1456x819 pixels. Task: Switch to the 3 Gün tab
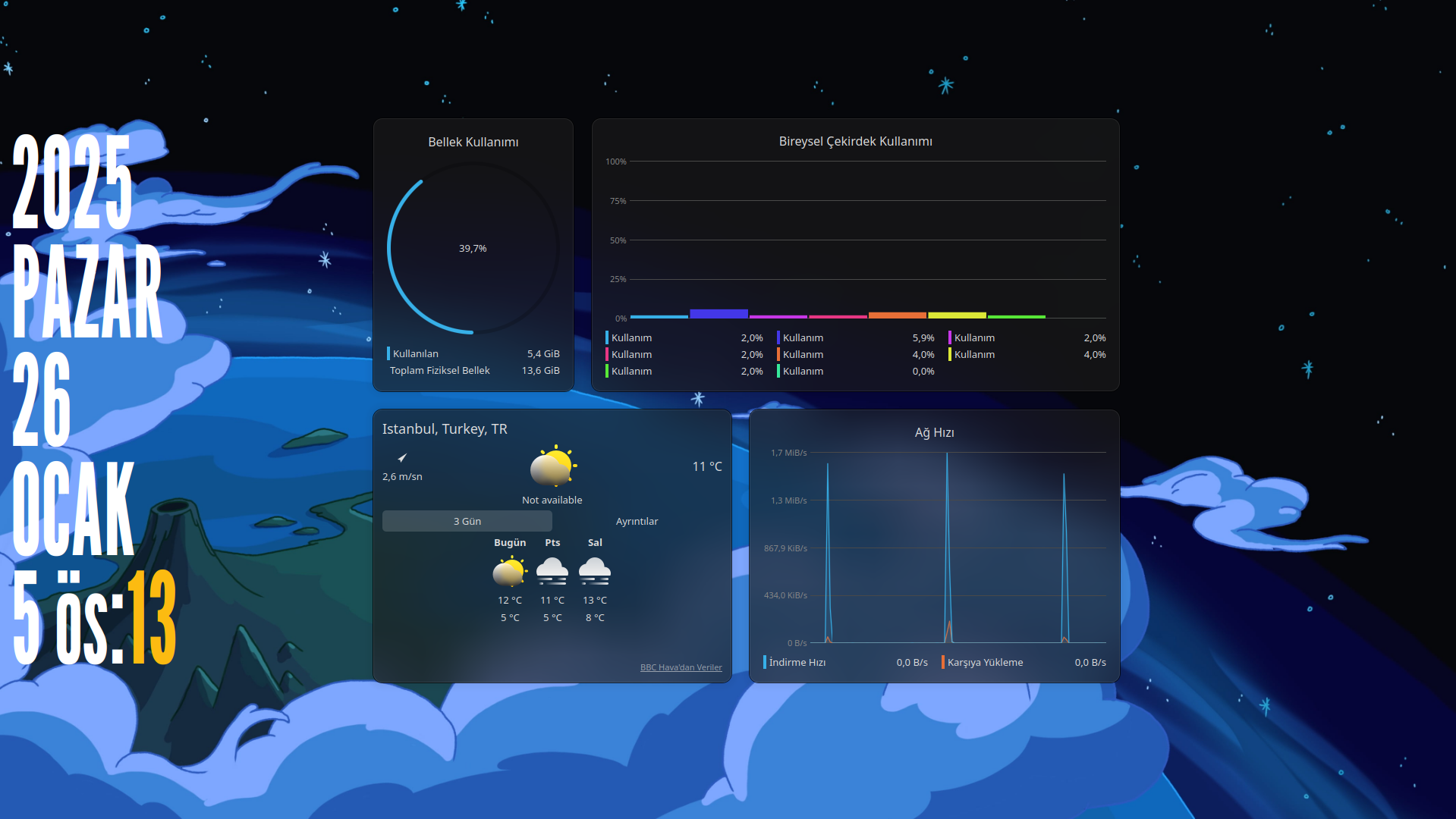467,521
